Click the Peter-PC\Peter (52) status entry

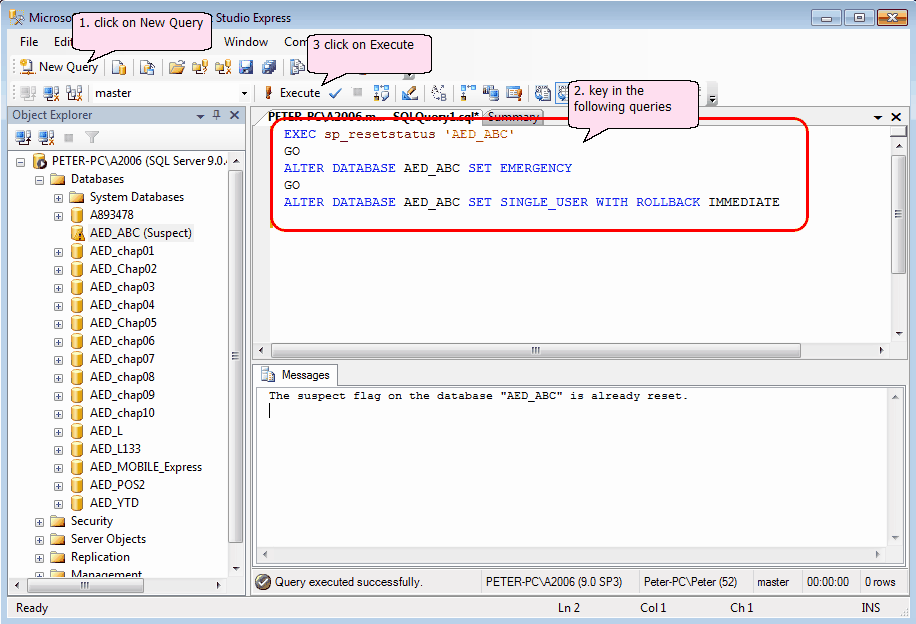tap(691, 582)
